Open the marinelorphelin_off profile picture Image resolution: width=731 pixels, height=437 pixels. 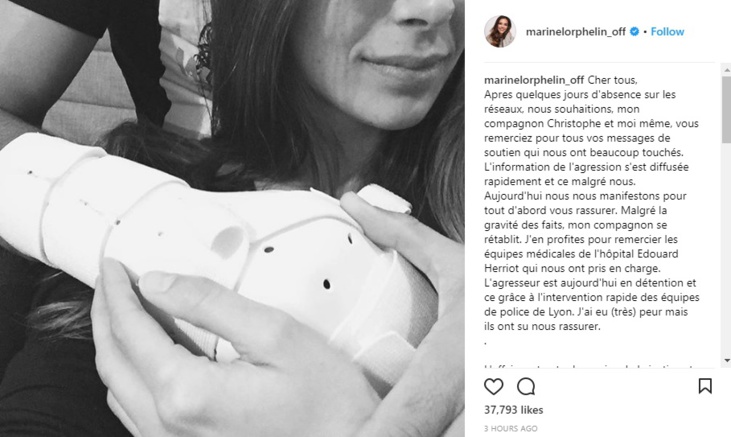tap(500, 32)
